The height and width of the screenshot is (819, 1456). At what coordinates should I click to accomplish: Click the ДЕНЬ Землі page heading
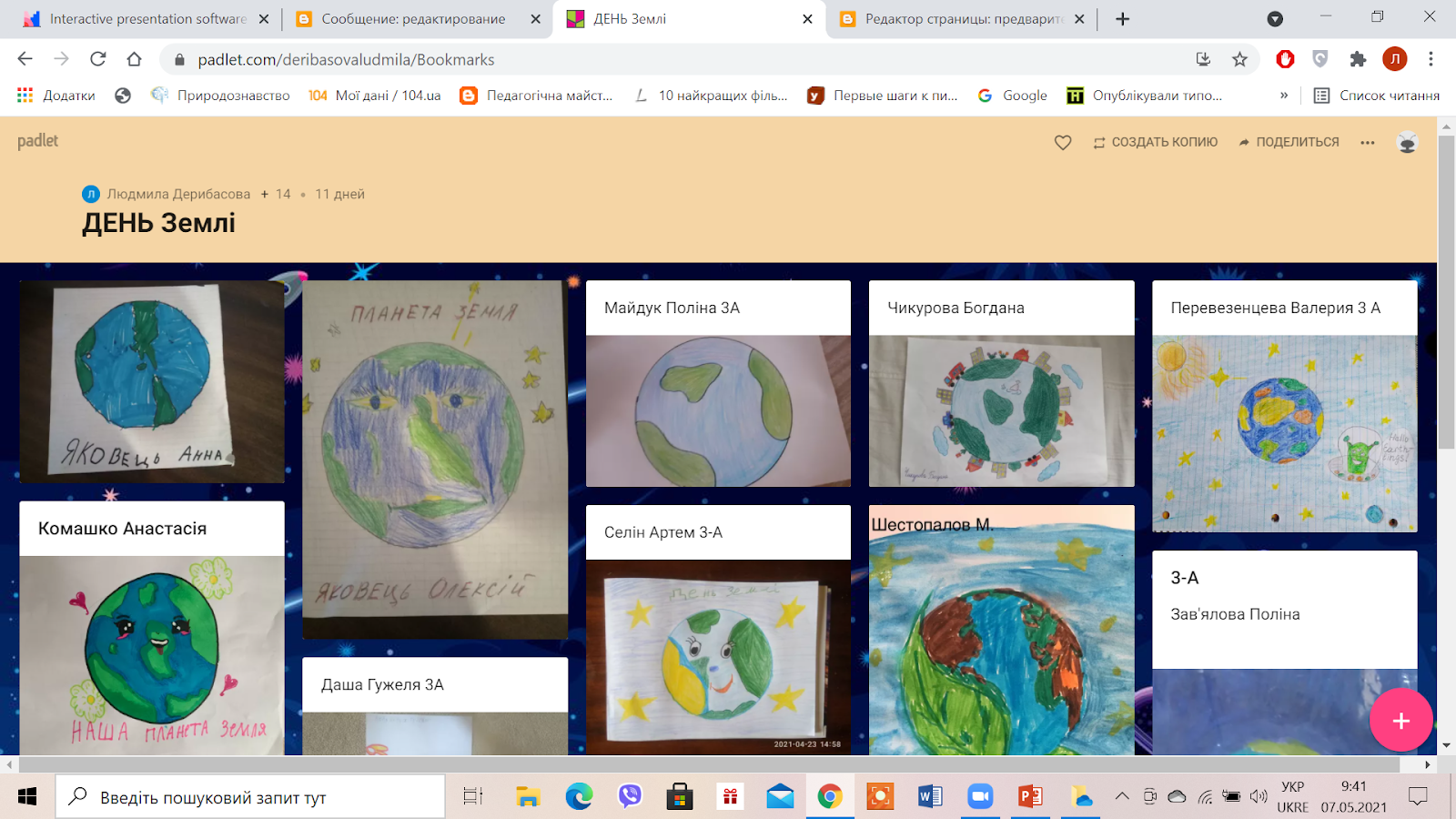click(158, 223)
